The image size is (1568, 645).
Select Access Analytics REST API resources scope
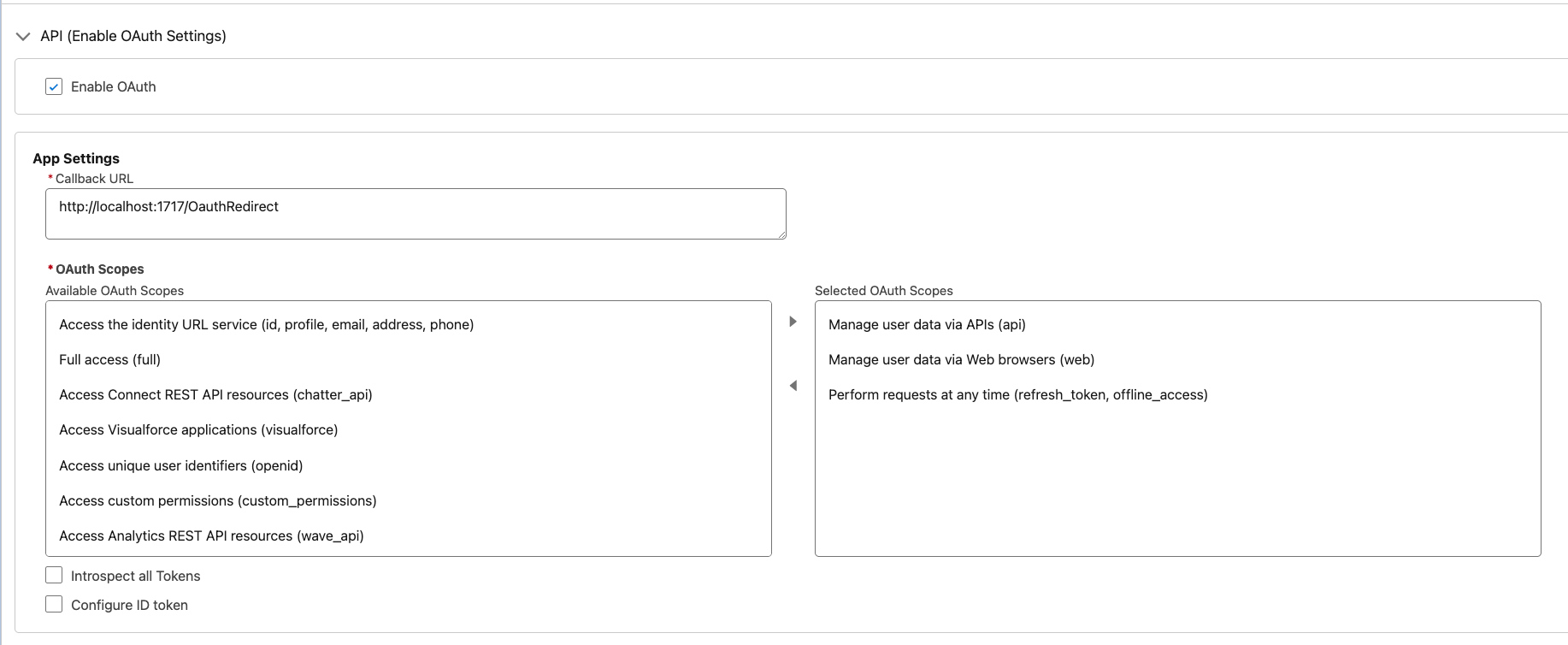(x=211, y=536)
